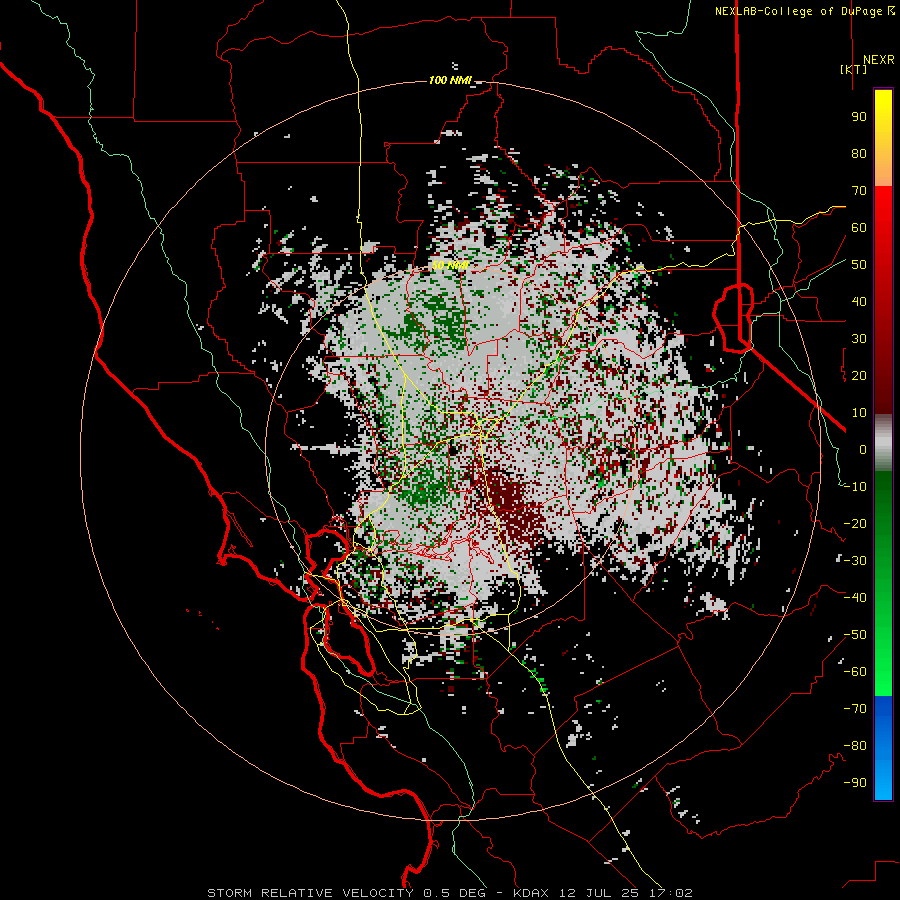Image resolution: width=900 pixels, height=900 pixels.
Task: Click the 0 value on the velocity scale
Action: (x=863, y=450)
